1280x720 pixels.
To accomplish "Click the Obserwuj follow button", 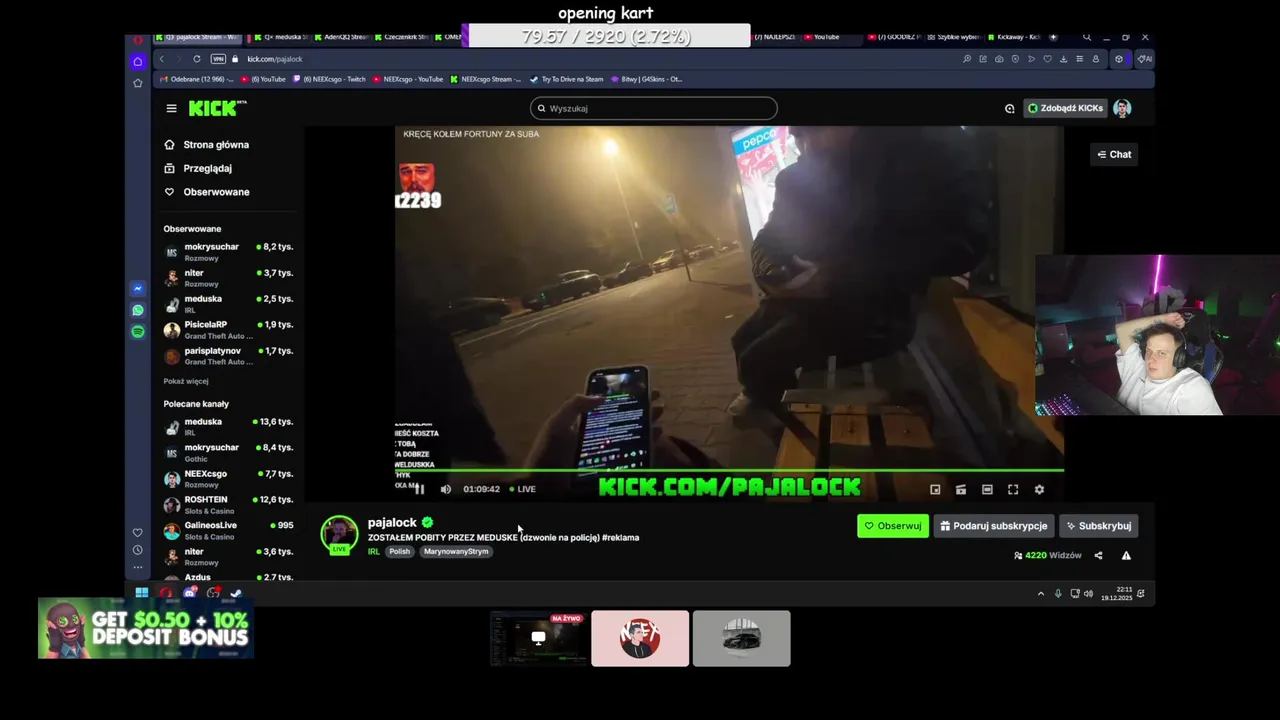I will 892,526.
